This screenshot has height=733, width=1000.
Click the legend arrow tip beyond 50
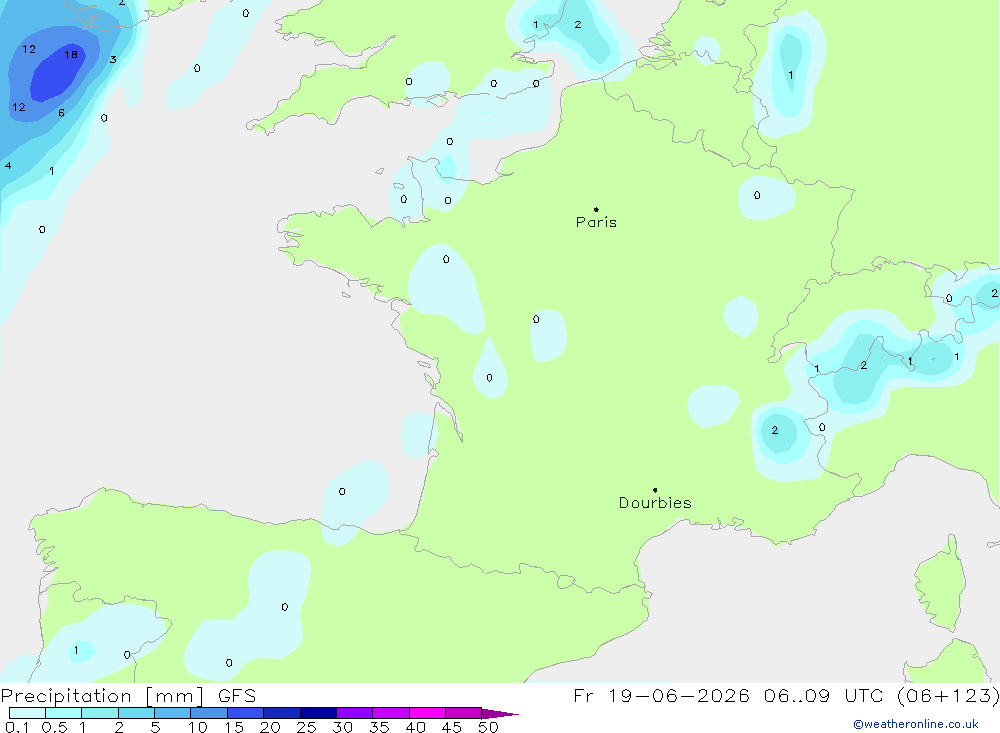click(x=500, y=714)
